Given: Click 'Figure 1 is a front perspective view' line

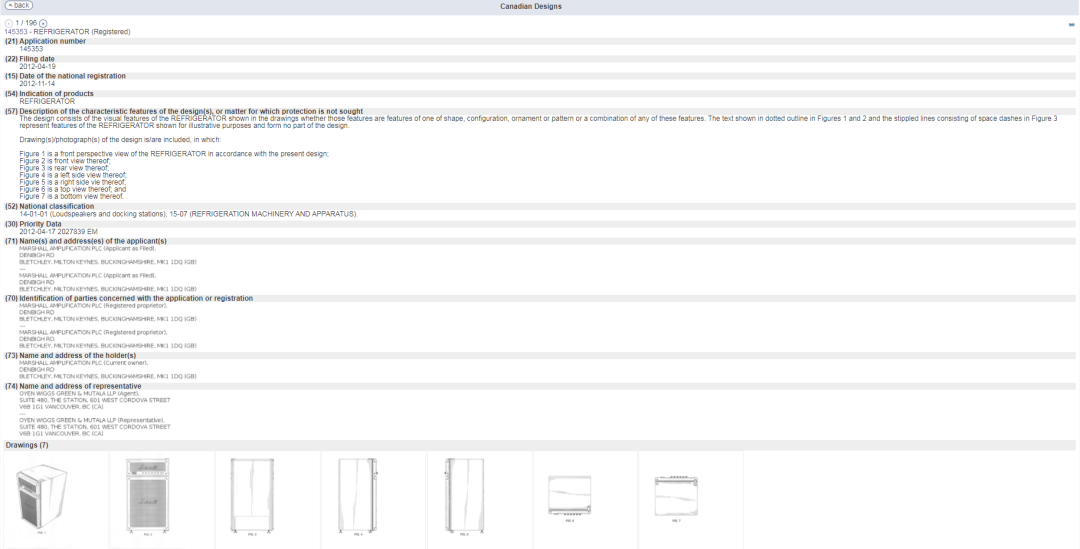Looking at the screenshot, I should click(x=174, y=154).
